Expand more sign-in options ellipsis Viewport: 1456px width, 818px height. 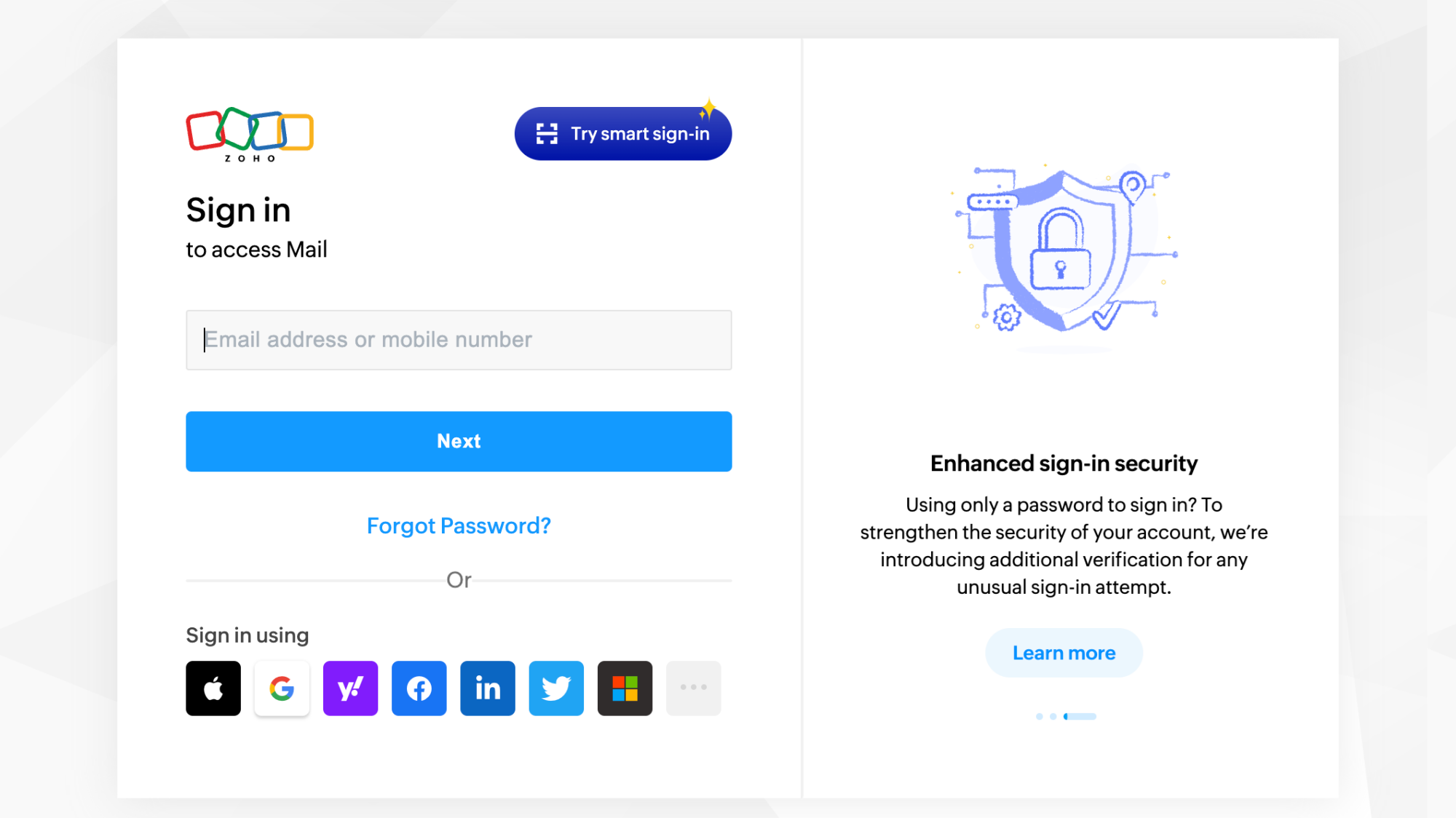tap(694, 688)
